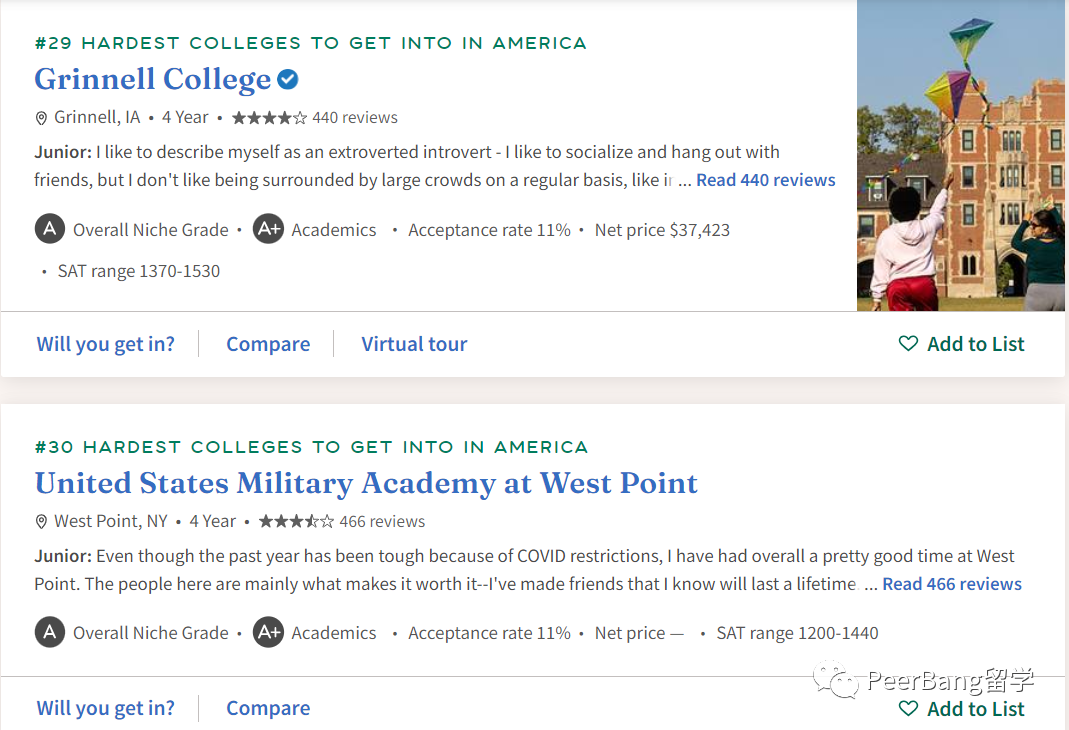Screen dimensions: 1069x730
Task: Expand Read 440 reviews for Grinnell
Action: [765, 180]
